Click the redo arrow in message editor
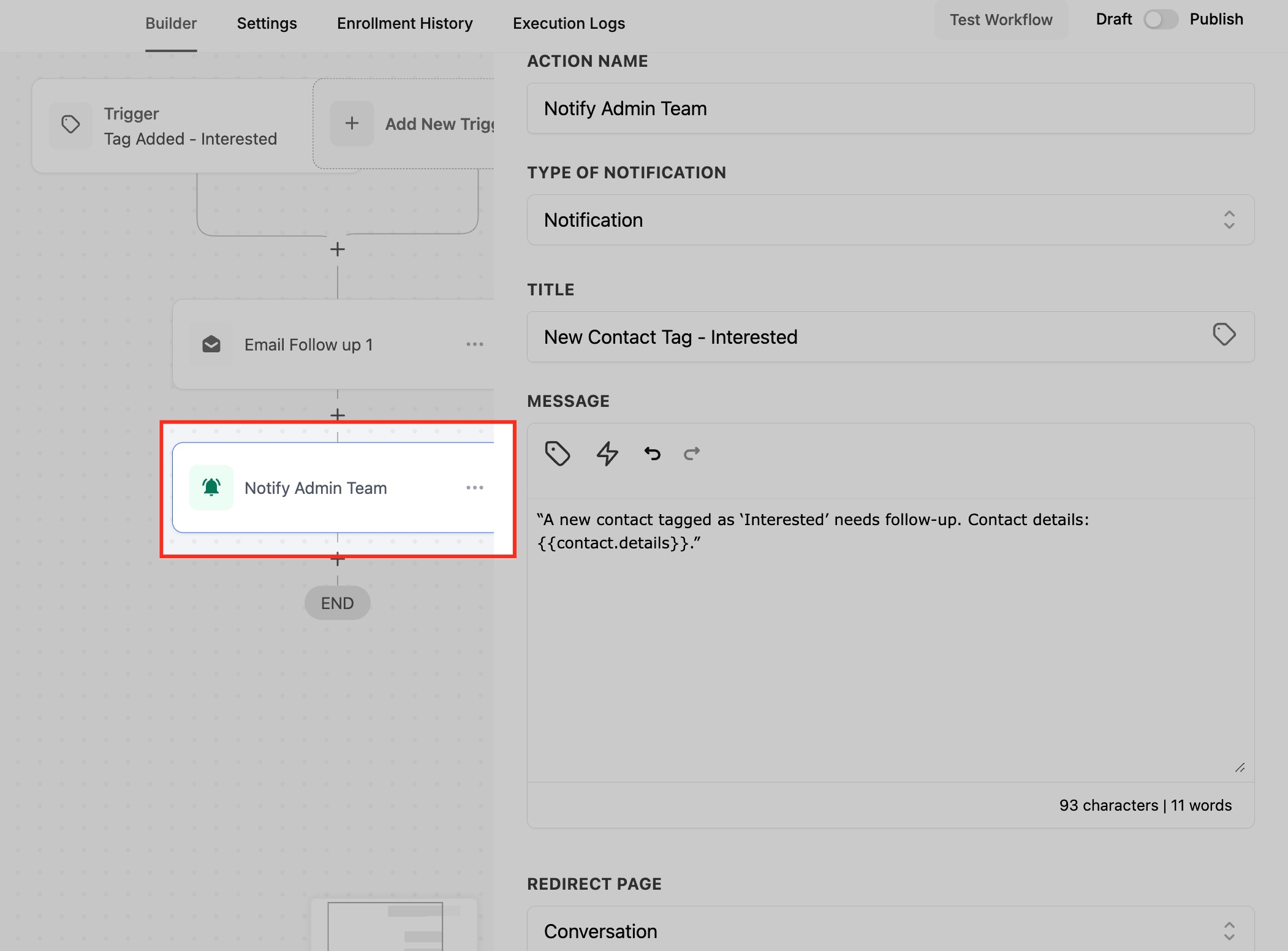 (x=691, y=453)
